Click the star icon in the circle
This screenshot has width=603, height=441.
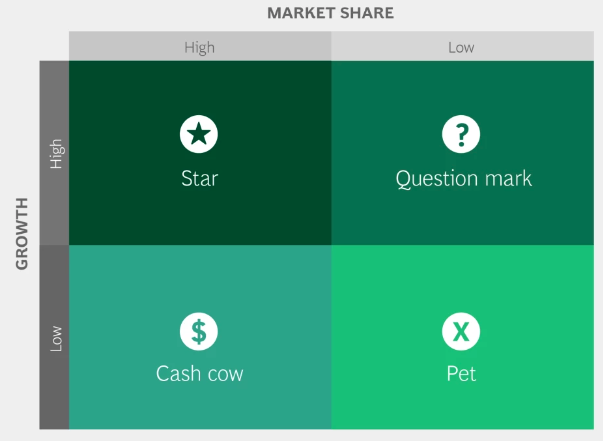click(x=199, y=134)
